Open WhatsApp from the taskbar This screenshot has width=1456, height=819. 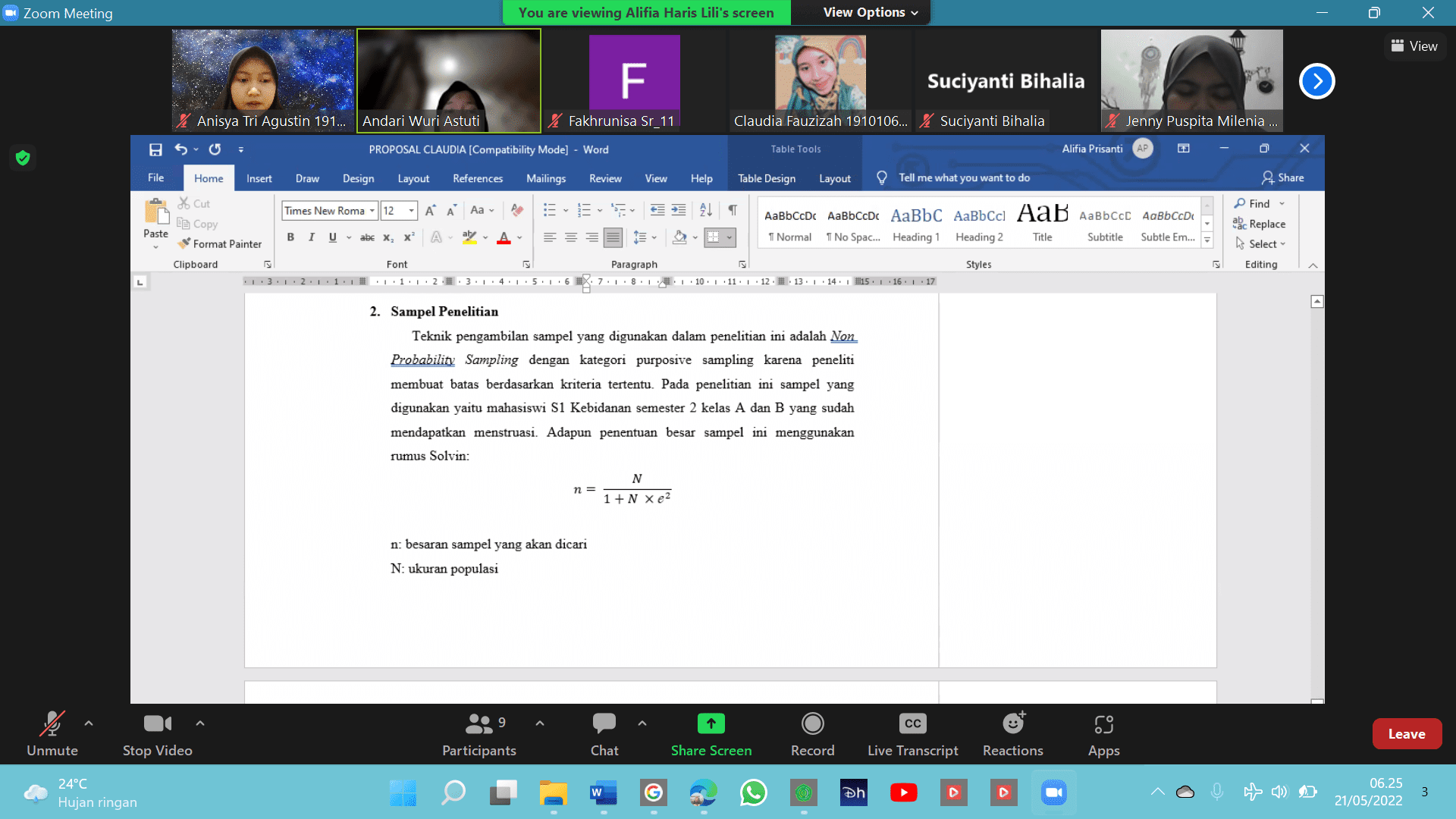click(x=754, y=792)
